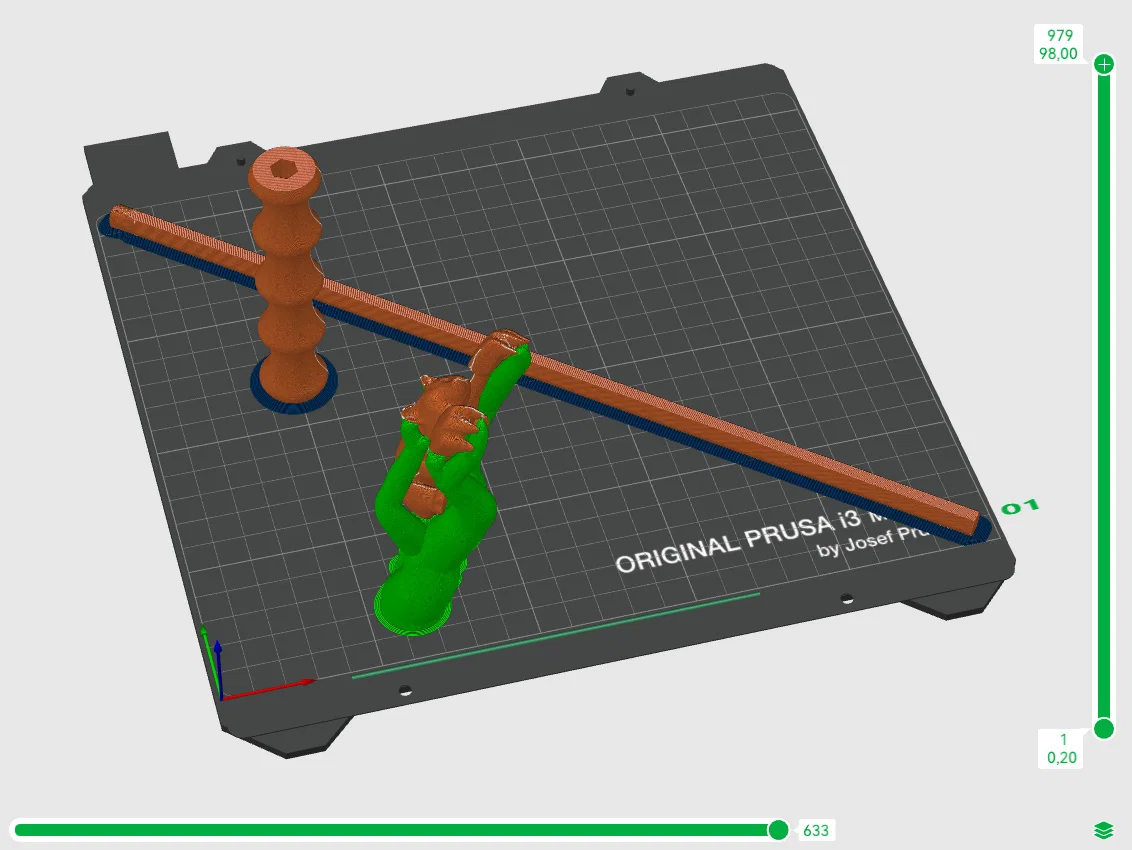Image resolution: width=1132 pixels, height=850 pixels.
Task: Click the top layer value label 979 98,00
Action: pos(1058,45)
